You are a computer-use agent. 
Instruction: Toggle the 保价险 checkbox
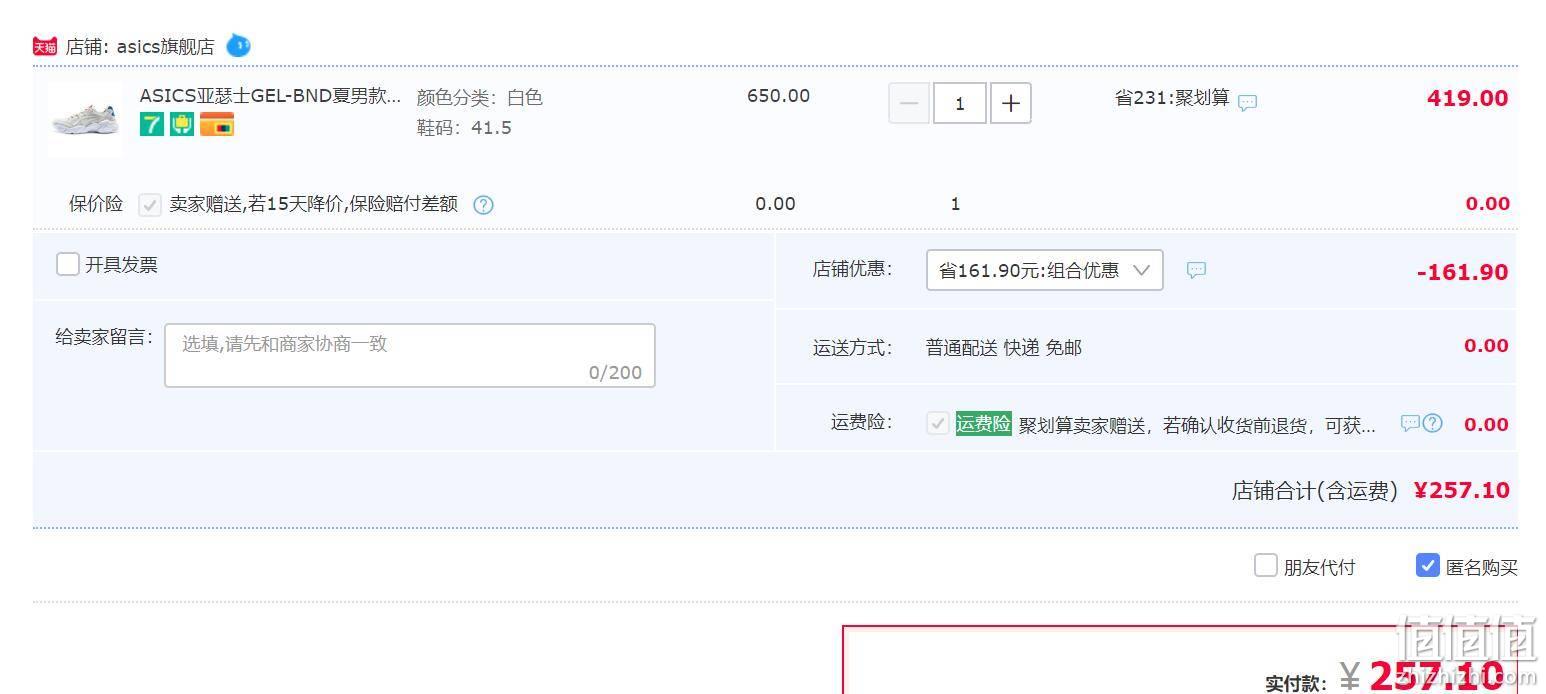click(x=150, y=205)
